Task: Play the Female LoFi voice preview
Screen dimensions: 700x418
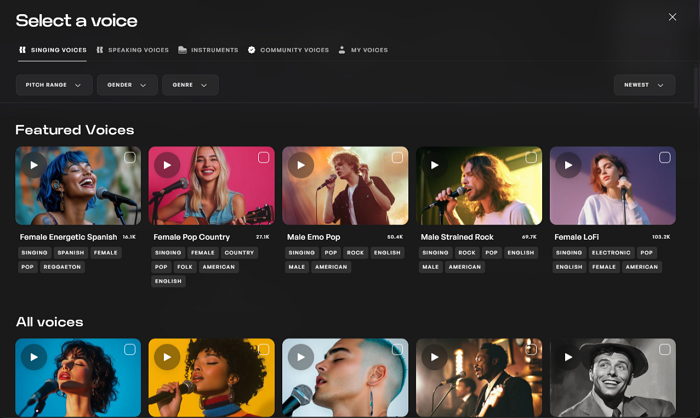Action: click(568, 165)
